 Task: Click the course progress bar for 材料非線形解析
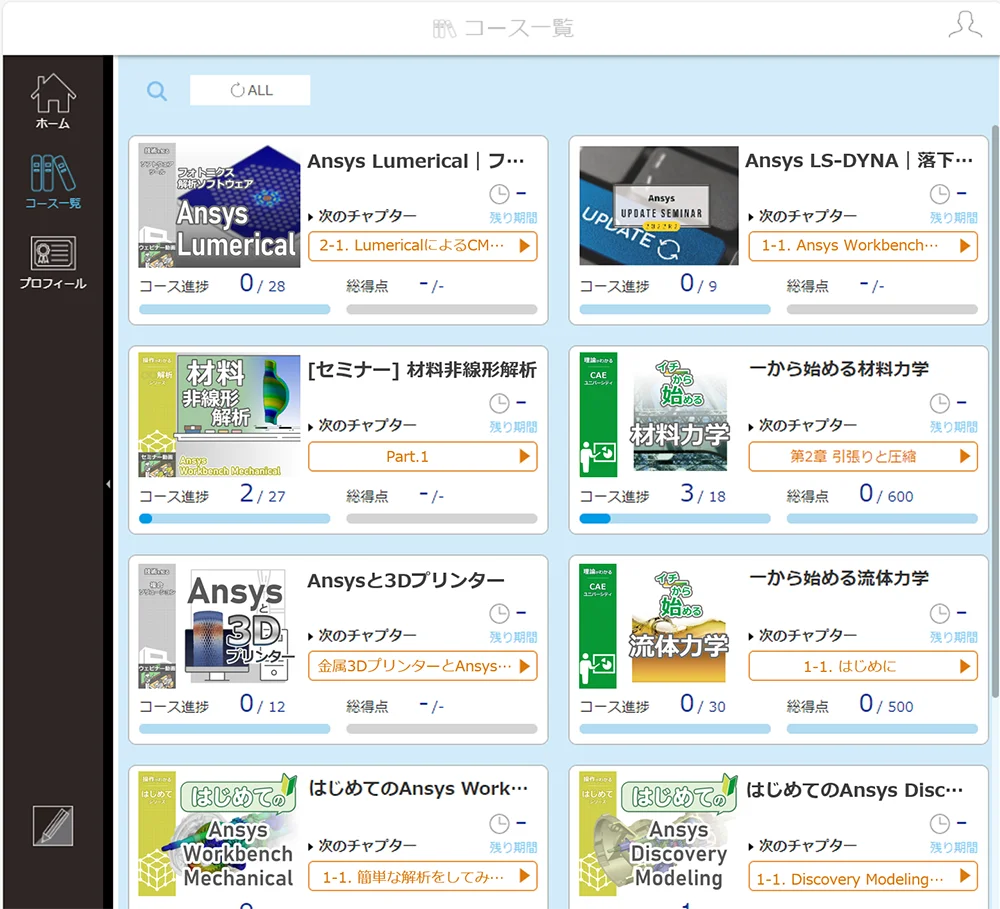coord(235,519)
